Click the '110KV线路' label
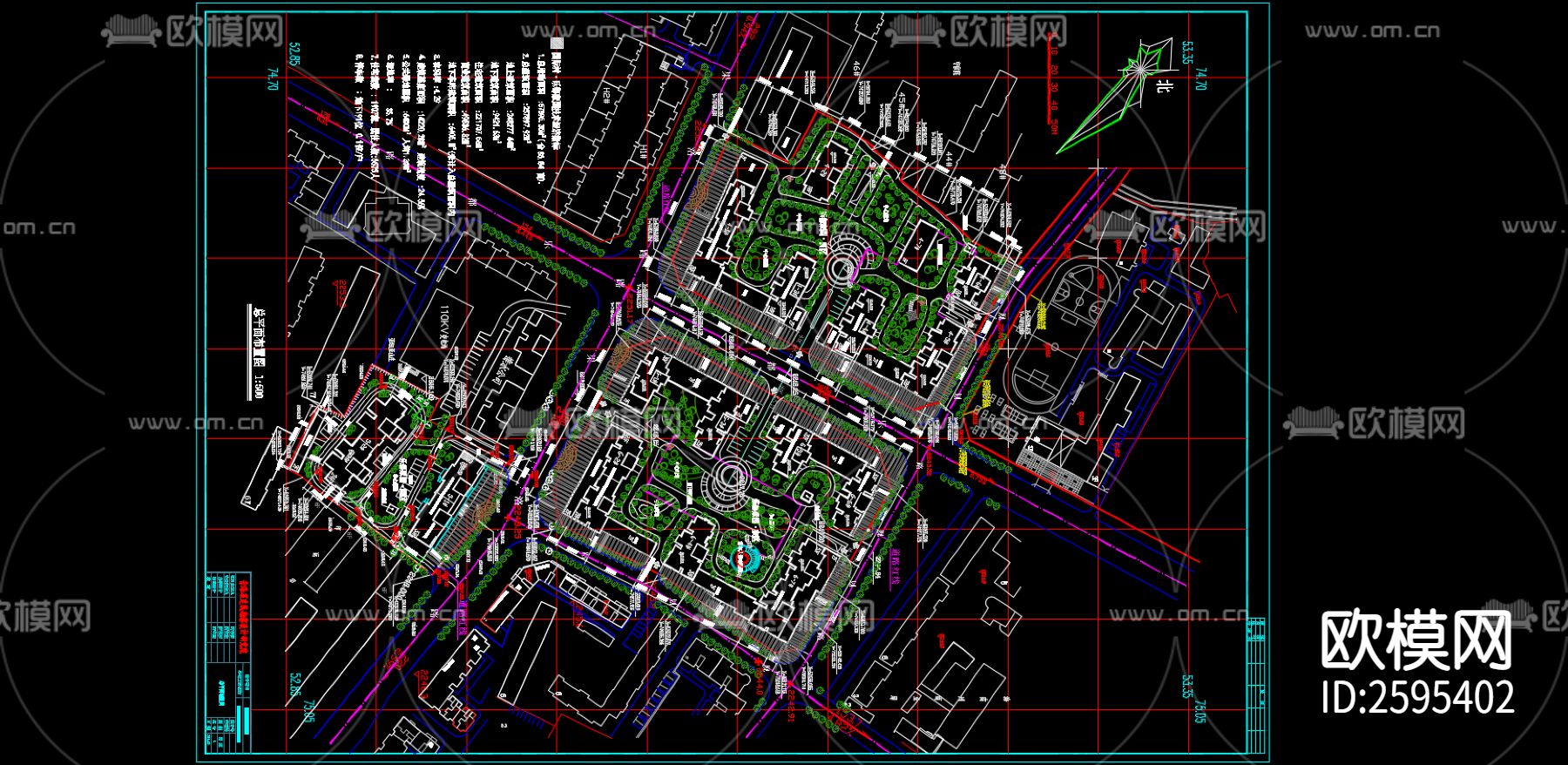Image resolution: width=1568 pixels, height=765 pixels. point(444,328)
